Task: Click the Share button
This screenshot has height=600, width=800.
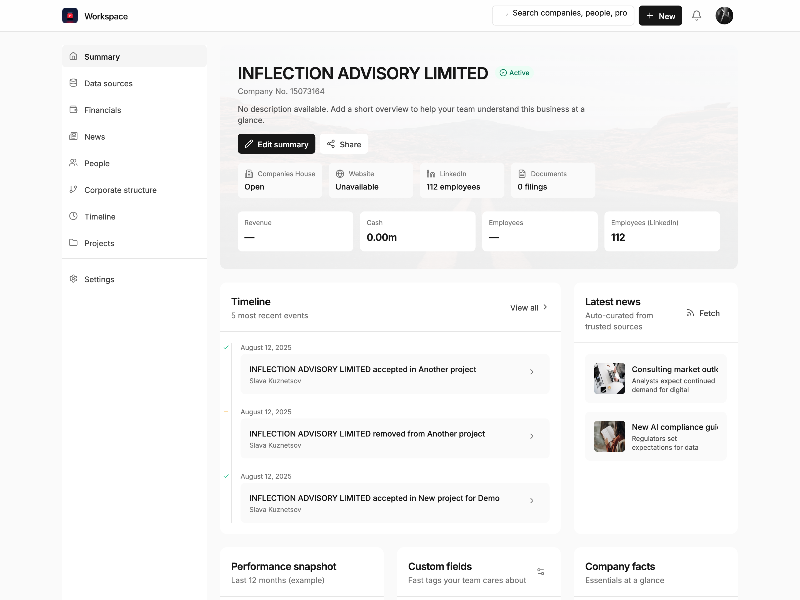Action: click(x=344, y=144)
